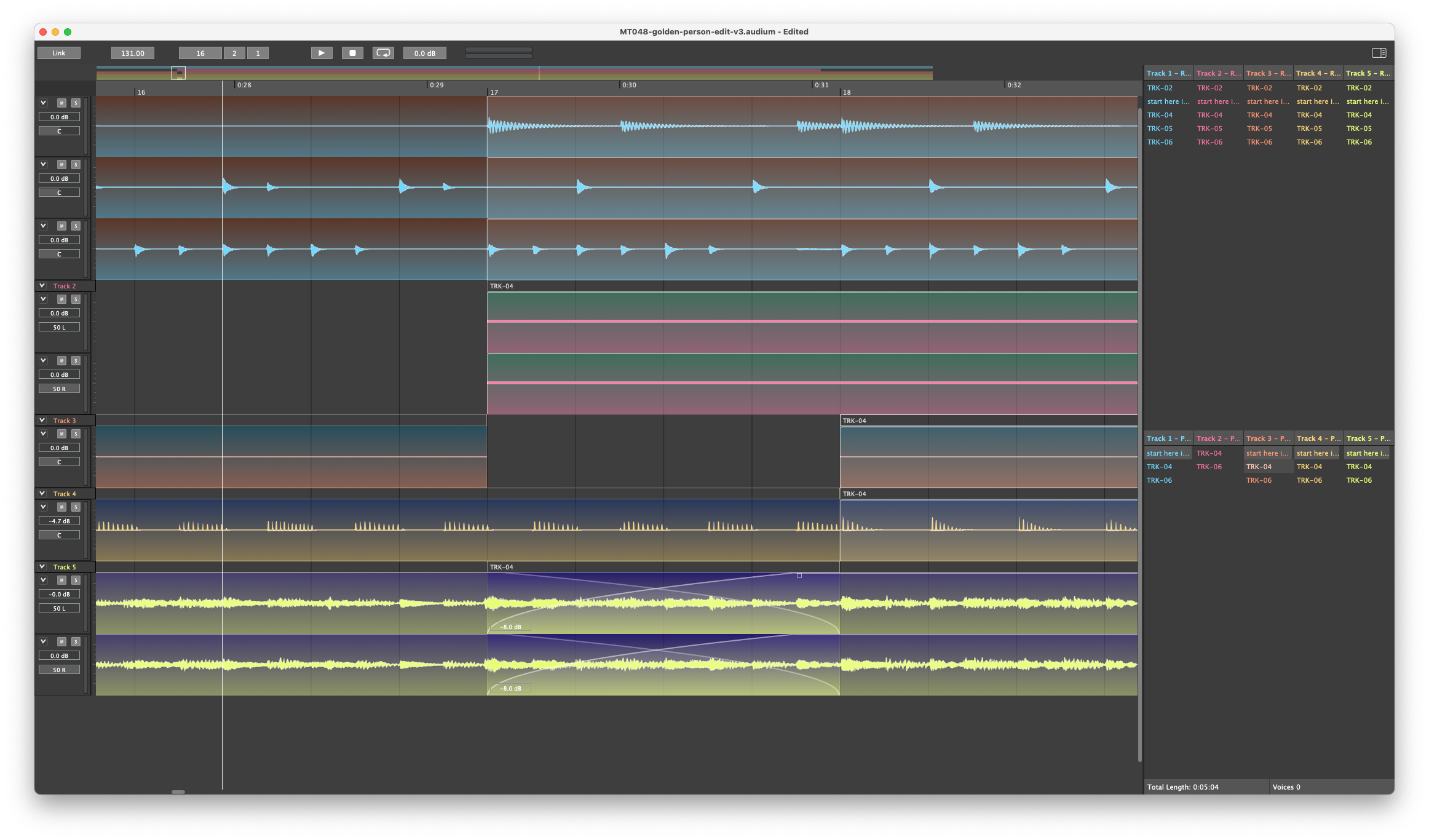
Task: Select the Track 1 - P column header
Action: coord(1168,438)
